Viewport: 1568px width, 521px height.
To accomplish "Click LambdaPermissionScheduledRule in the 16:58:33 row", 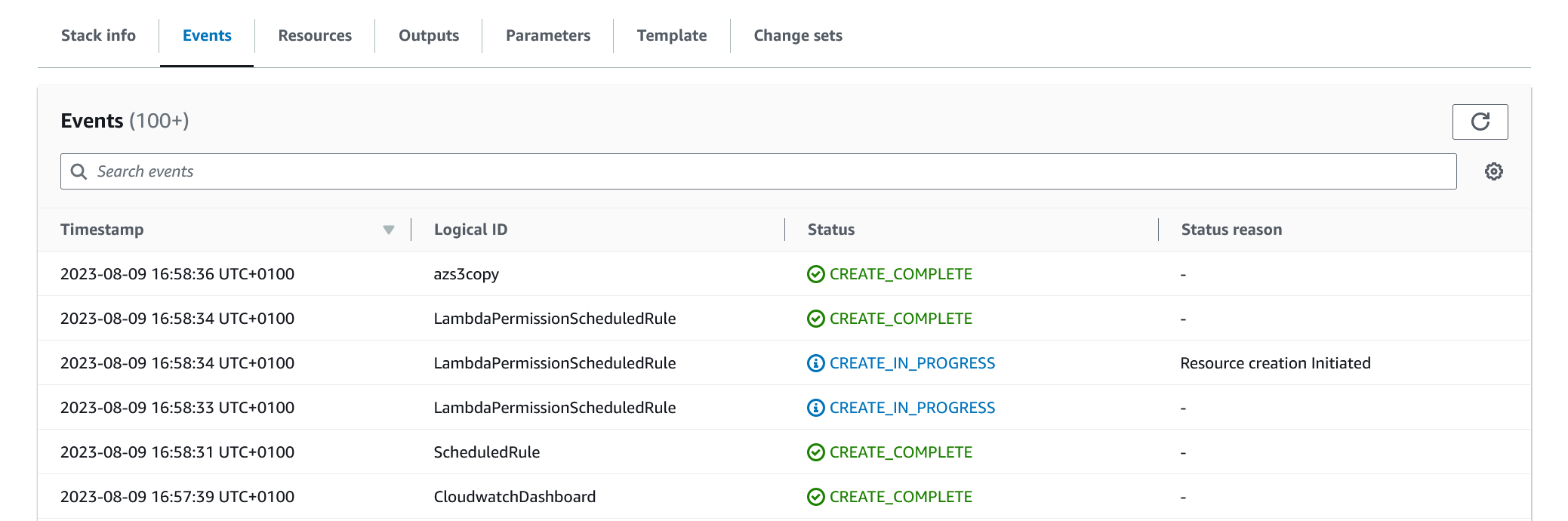I will pos(555,408).
